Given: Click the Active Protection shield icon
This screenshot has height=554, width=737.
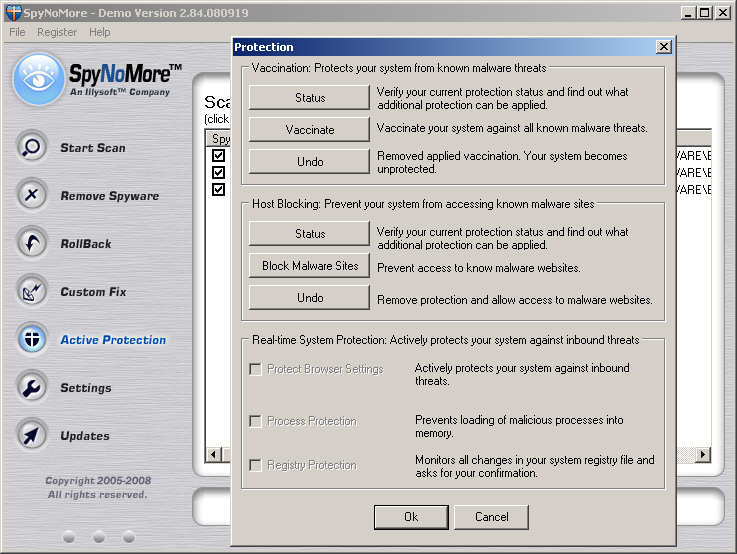Looking at the screenshot, I should pyautogui.click(x=32, y=339).
